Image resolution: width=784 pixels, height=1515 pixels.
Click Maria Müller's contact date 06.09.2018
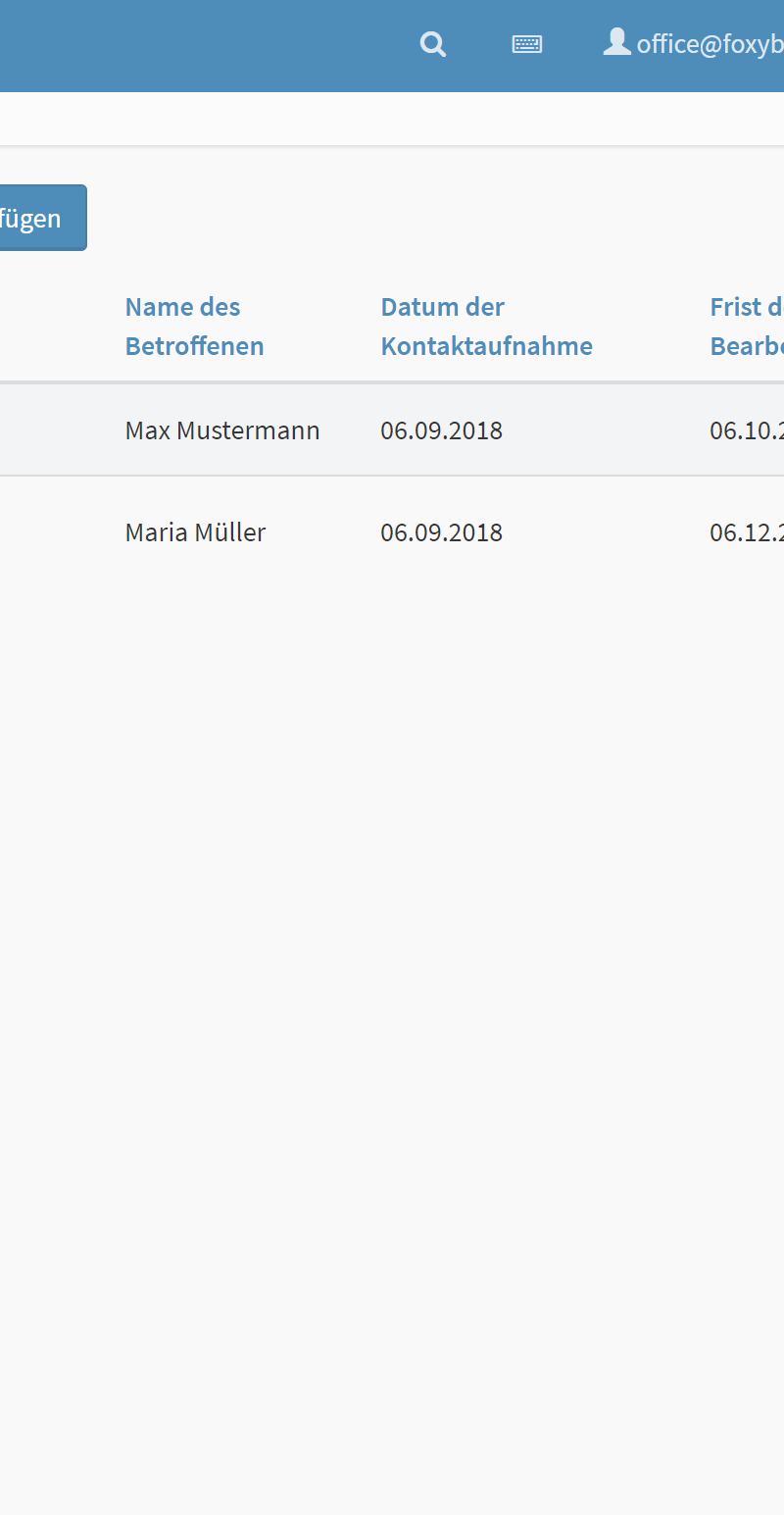(x=441, y=532)
